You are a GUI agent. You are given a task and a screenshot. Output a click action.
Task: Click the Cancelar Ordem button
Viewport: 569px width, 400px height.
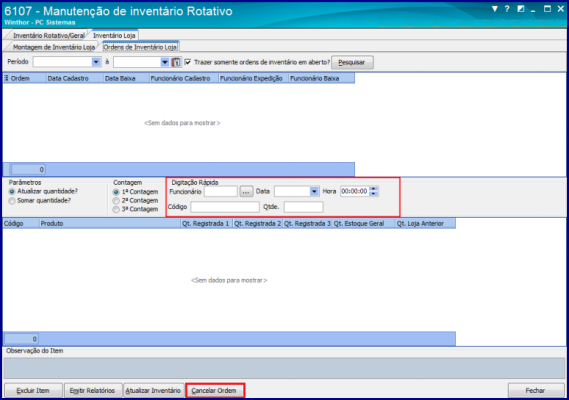(214, 391)
